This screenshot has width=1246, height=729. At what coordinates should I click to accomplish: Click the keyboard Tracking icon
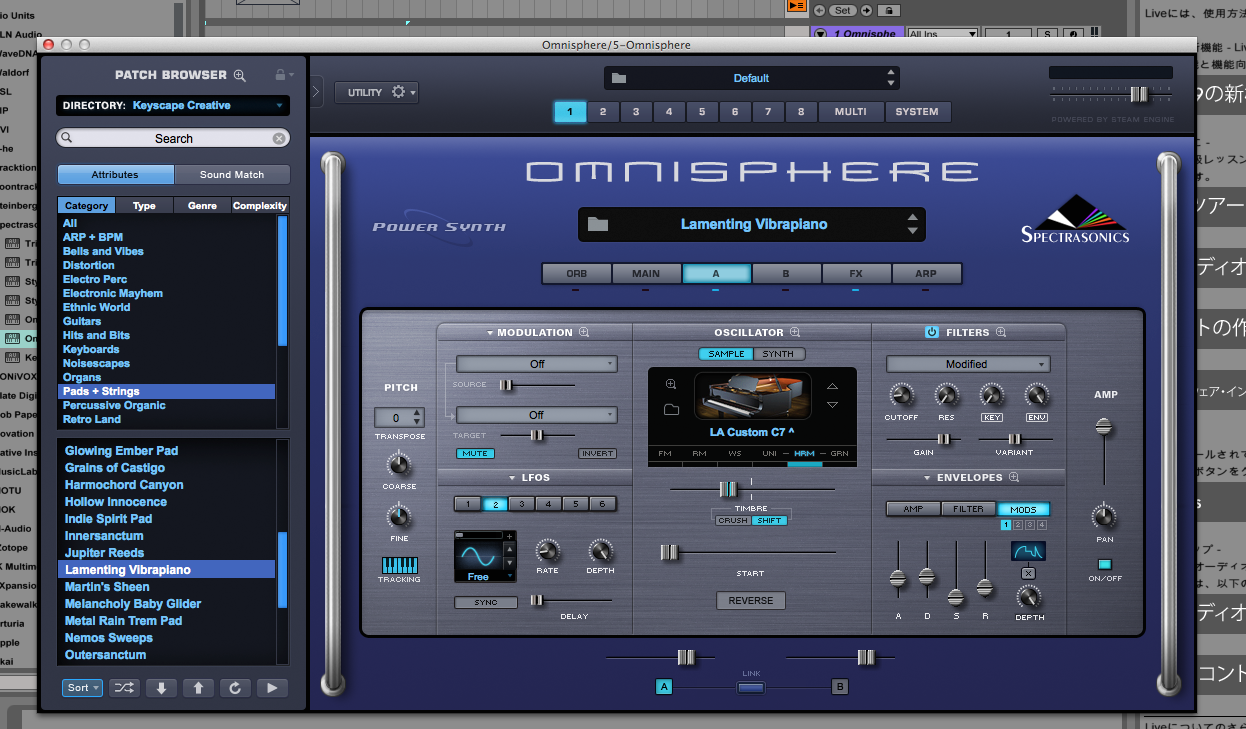[x=399, y=566]
